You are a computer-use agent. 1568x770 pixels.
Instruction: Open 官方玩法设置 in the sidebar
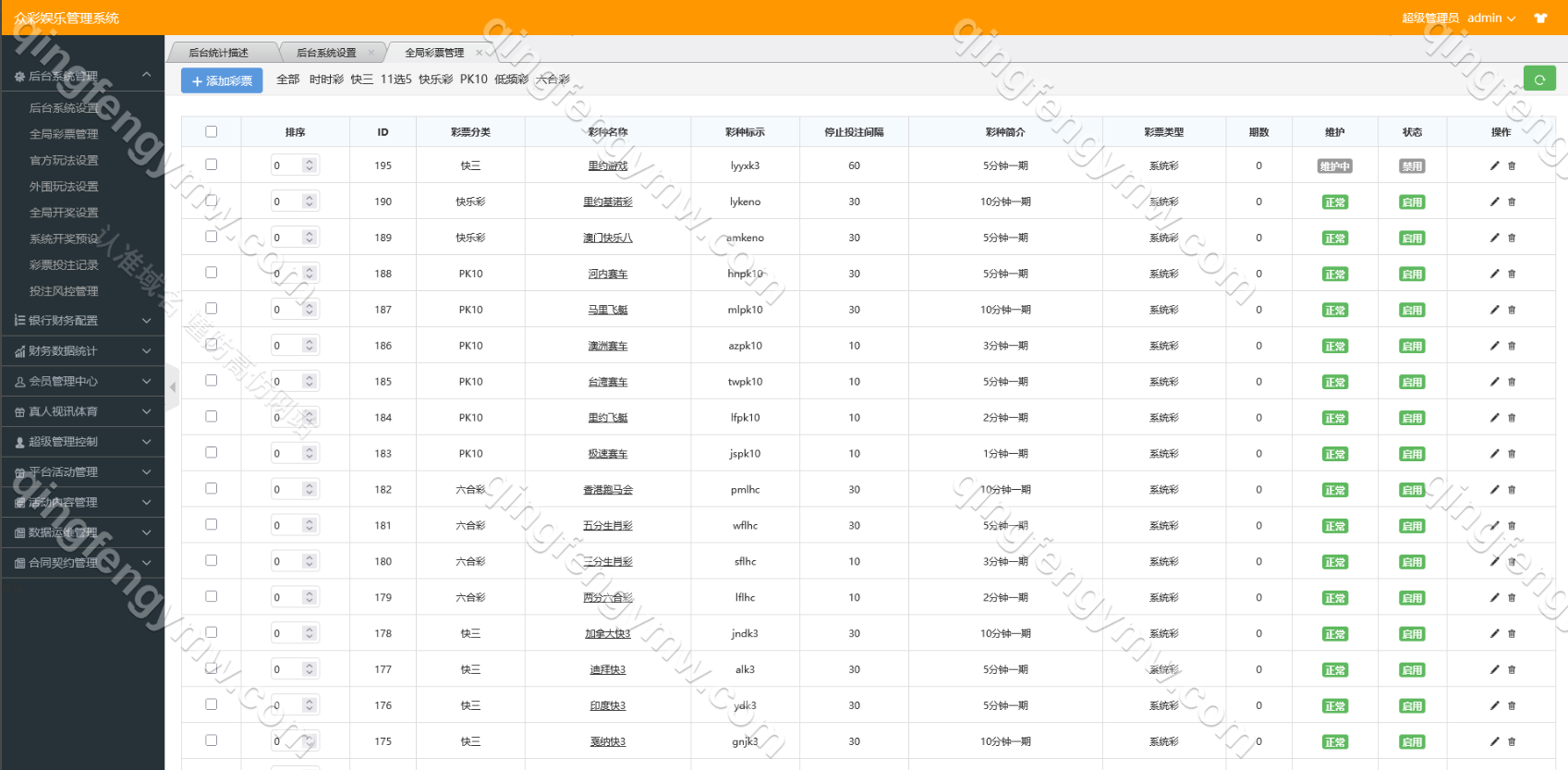[x=64, y=161]
